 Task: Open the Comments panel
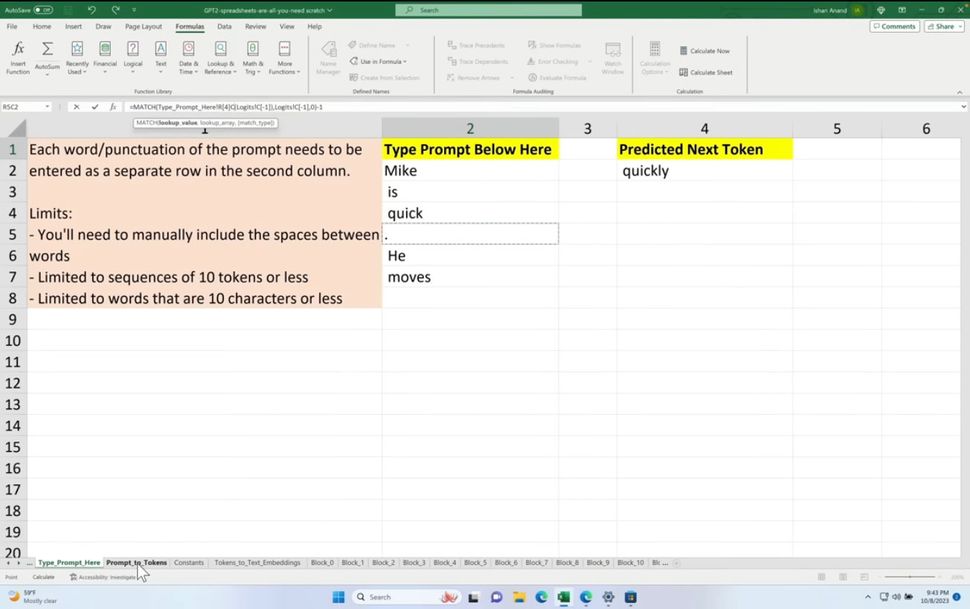pyautogui.click(x=893, y=26)
